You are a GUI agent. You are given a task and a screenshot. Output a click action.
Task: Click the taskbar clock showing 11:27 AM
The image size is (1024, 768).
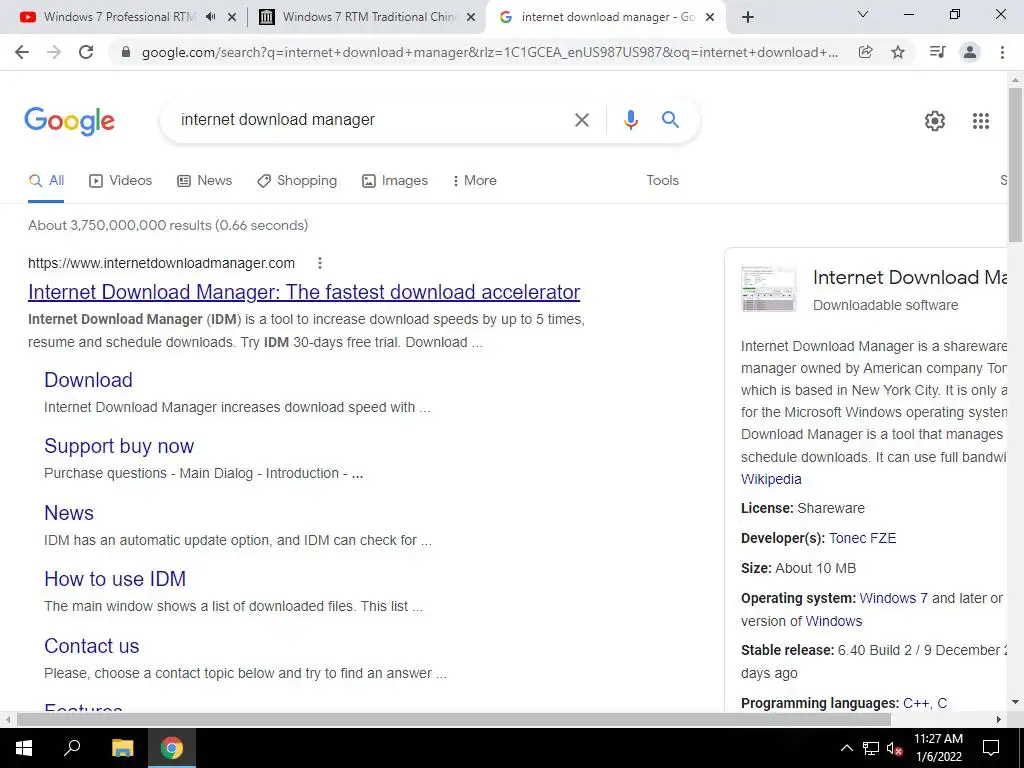[938, 739]
